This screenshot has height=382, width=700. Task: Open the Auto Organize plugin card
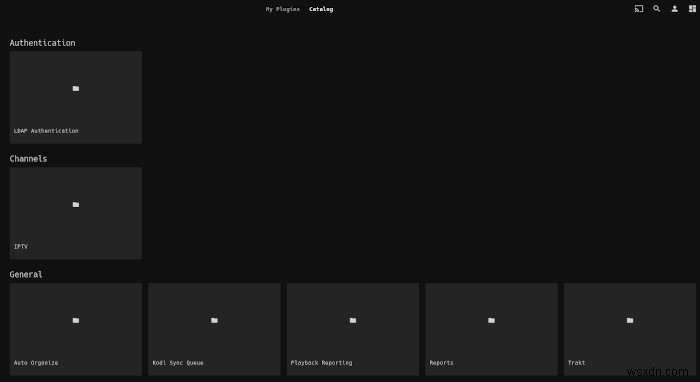(x=76, y=329)
